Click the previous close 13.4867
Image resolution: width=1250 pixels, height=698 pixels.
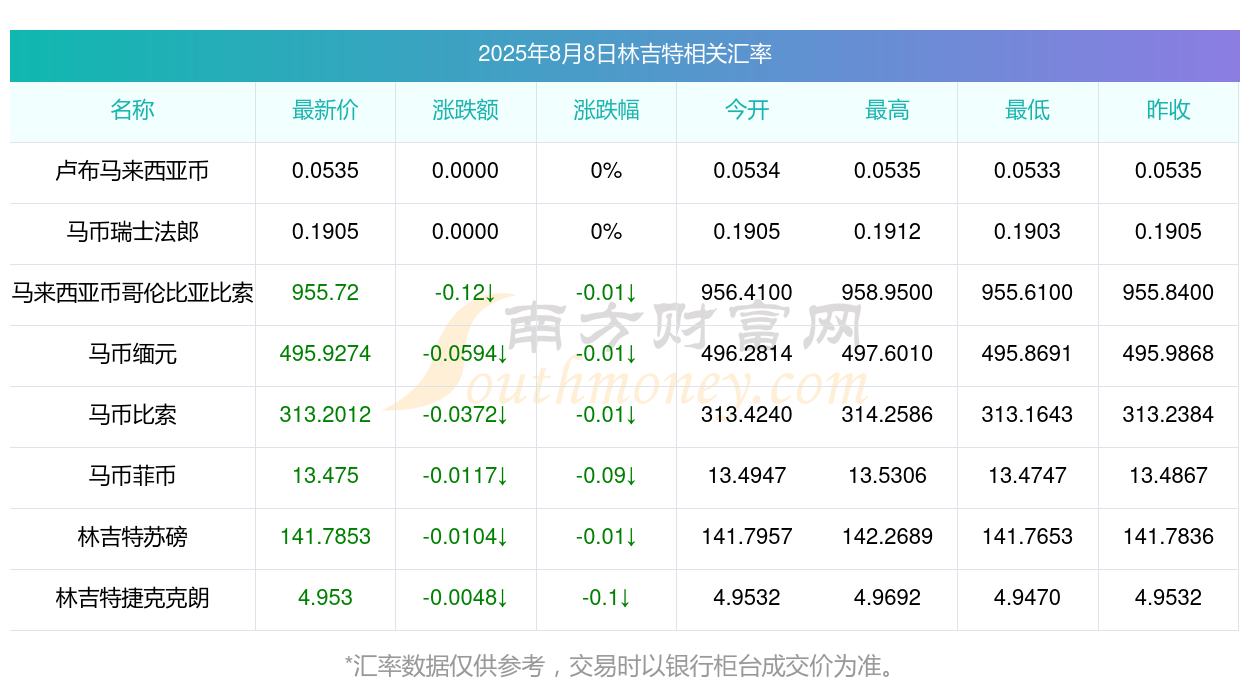pyautogui.click(x=1168, y=476)
